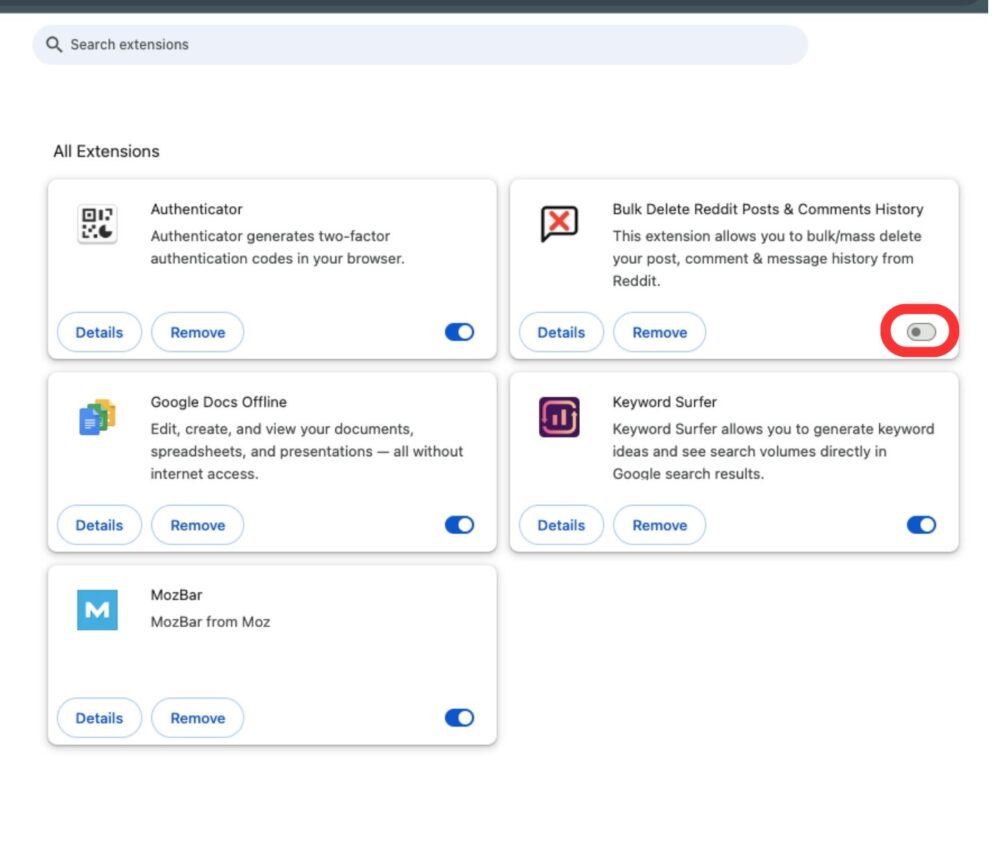Viewport: 1000px width, 850px height.
Task: Remove the MozBar extension
Action: coord(197,717)
